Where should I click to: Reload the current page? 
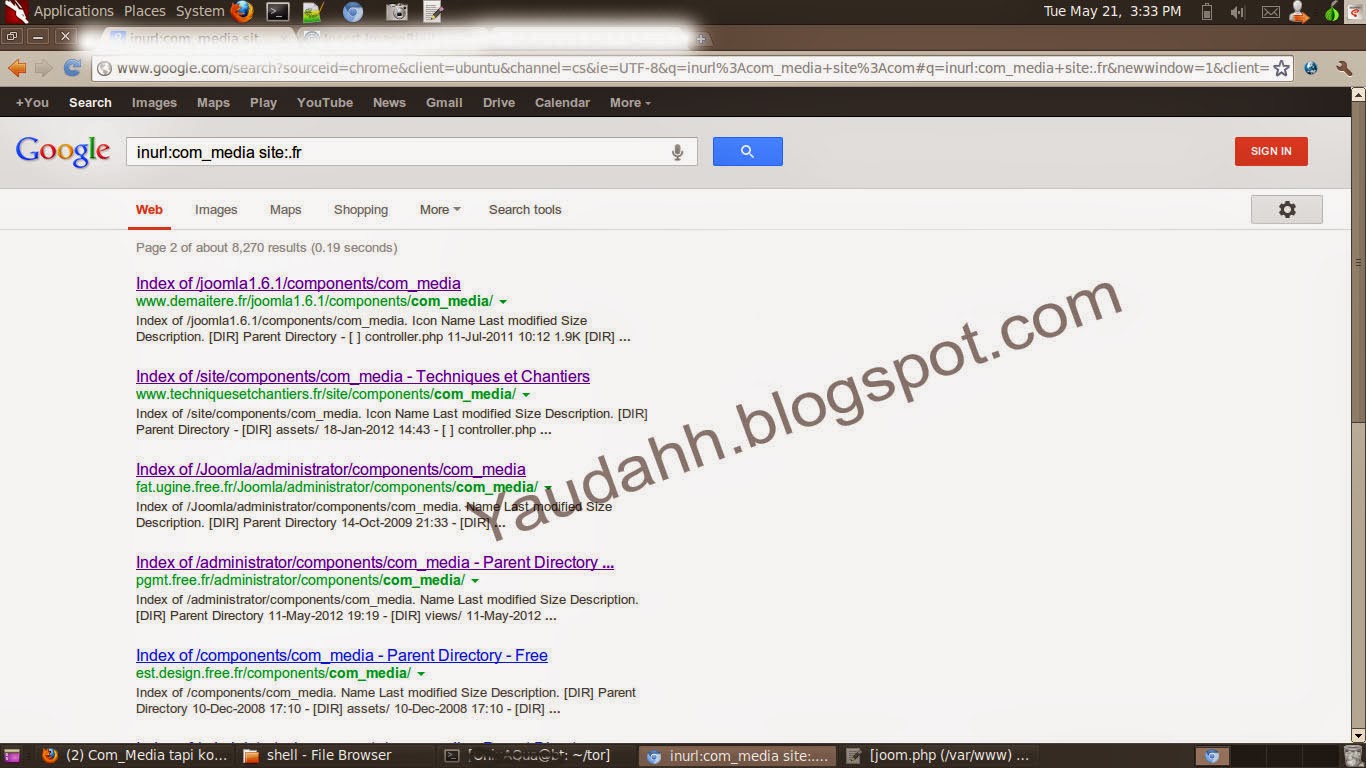tap(72, 68)
